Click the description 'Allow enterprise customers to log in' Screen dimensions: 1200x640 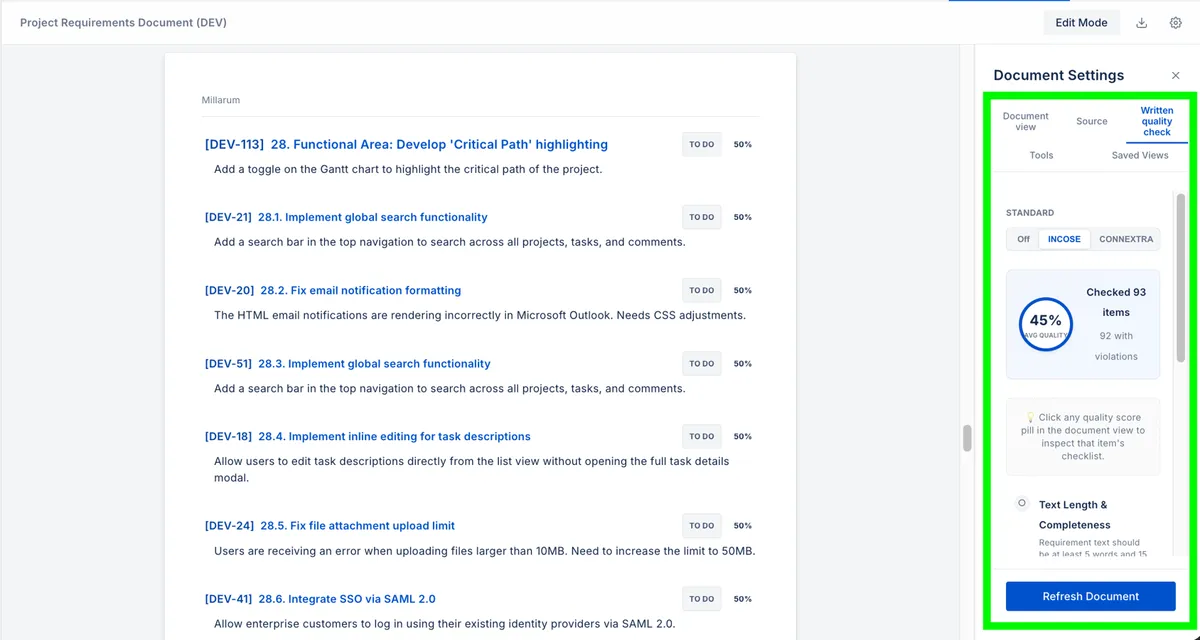click(x=445, y=624)
